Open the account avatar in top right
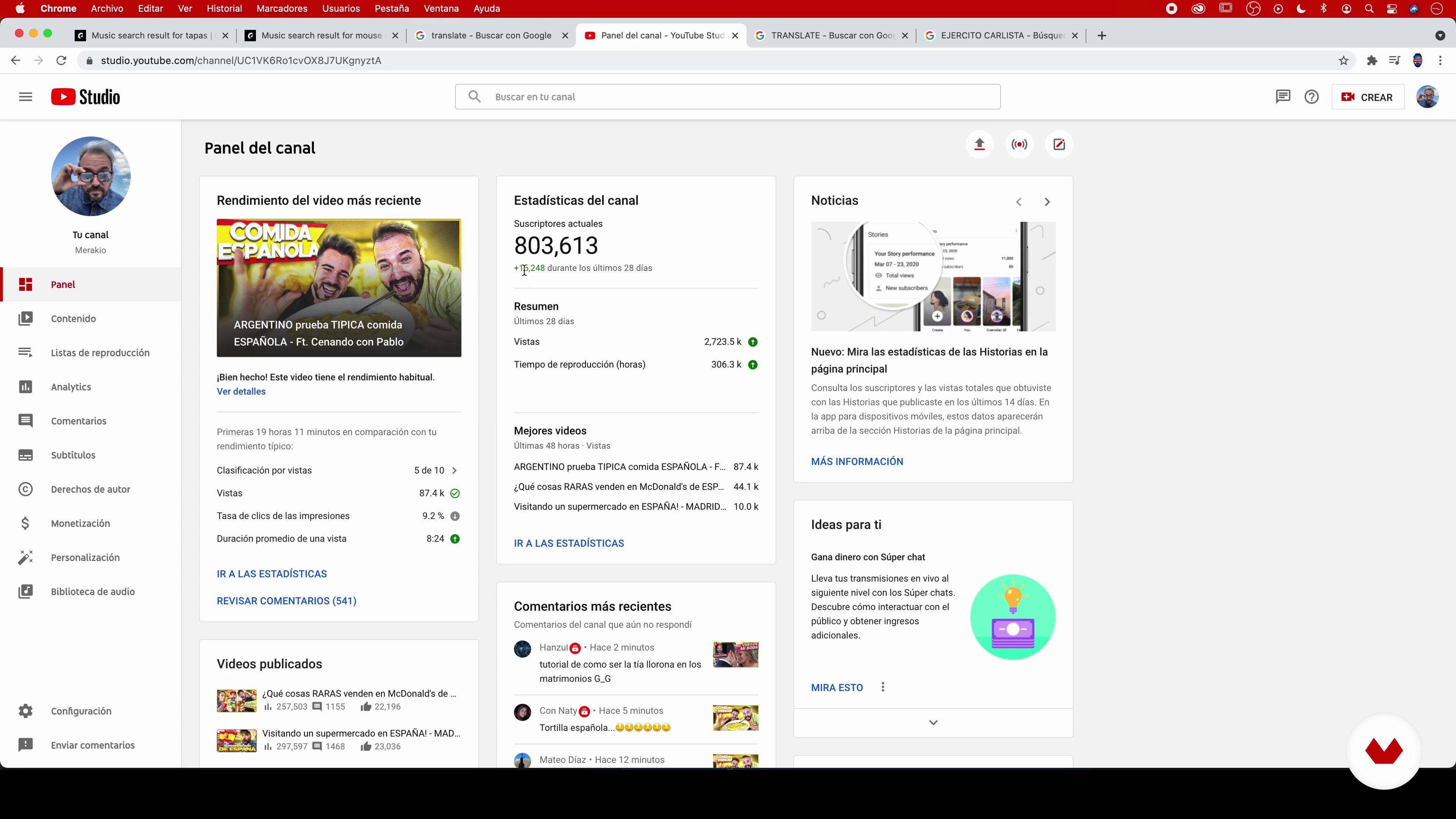The height and width of the screenshot is (819, 1456). (x=1427, y=97)
